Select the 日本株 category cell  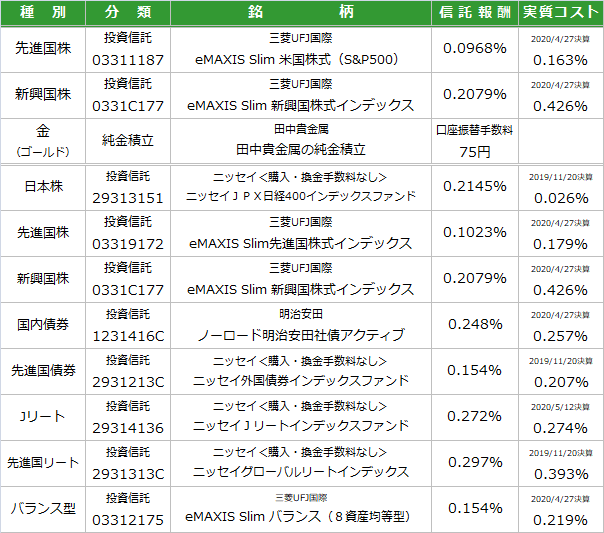[44, 186]
